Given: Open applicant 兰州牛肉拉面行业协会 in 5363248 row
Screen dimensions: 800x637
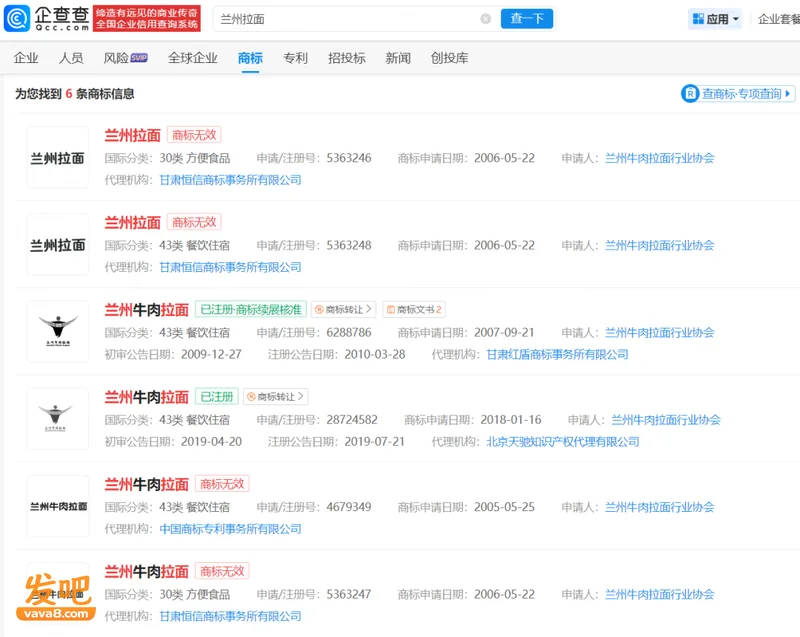Looking at the screenshot, I should pos(660,245).
